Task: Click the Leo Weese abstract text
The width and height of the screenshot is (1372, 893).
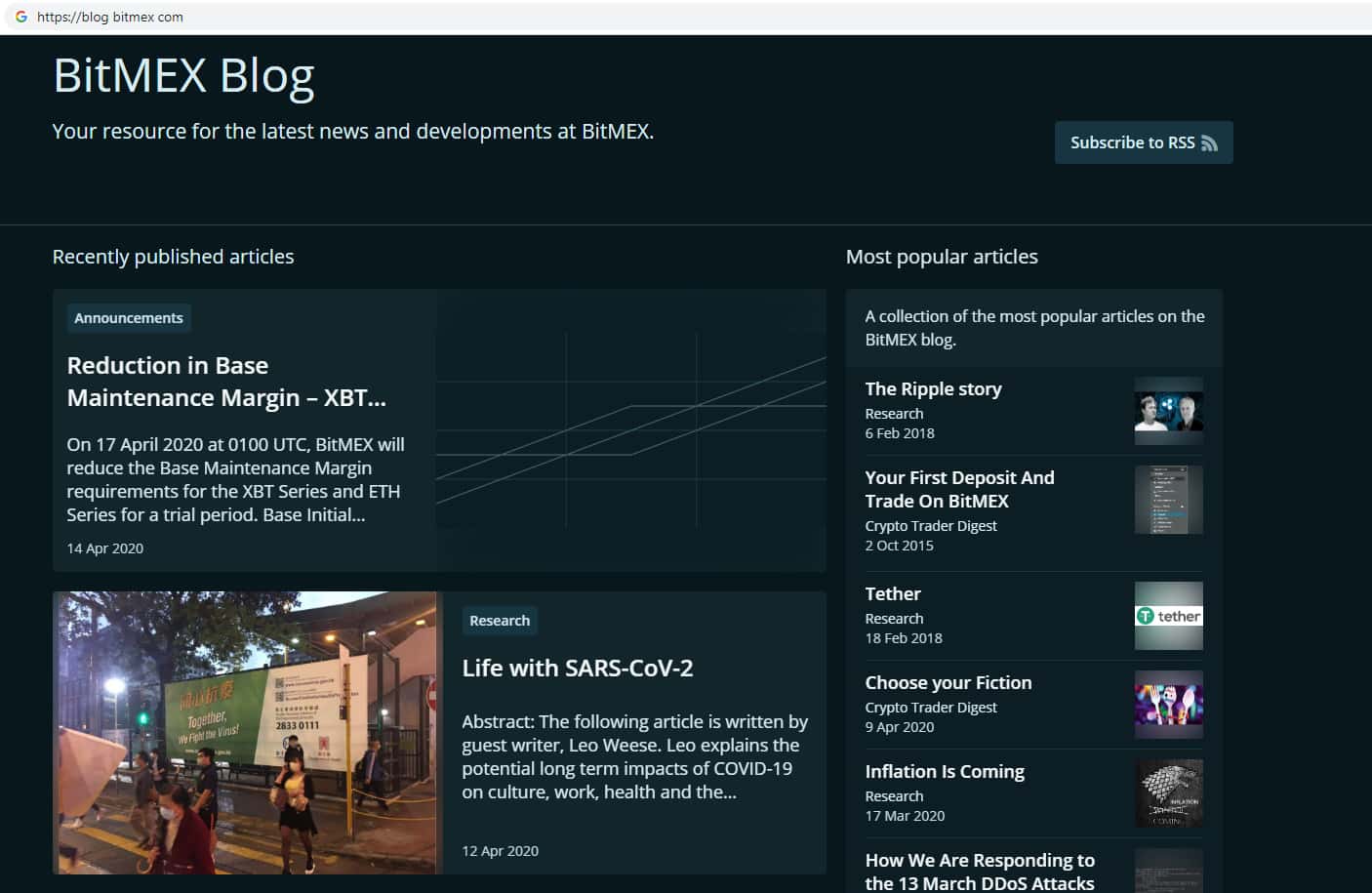Action: click(635, 756)
